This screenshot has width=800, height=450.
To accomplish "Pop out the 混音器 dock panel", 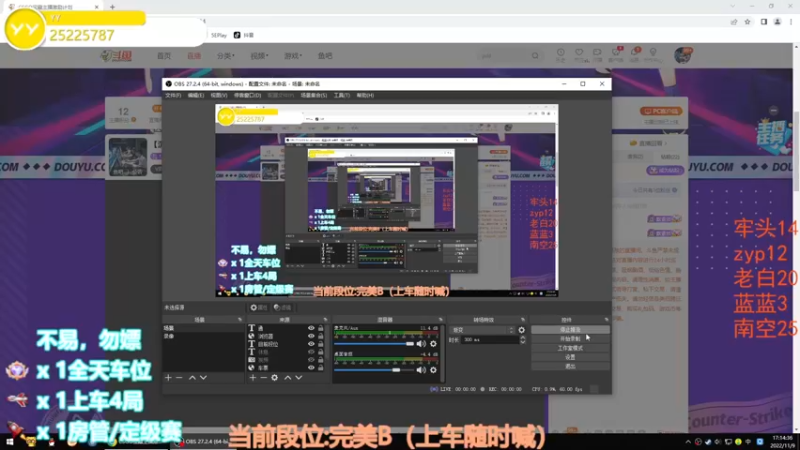I will pyautogui.click(x=440, y=320).
